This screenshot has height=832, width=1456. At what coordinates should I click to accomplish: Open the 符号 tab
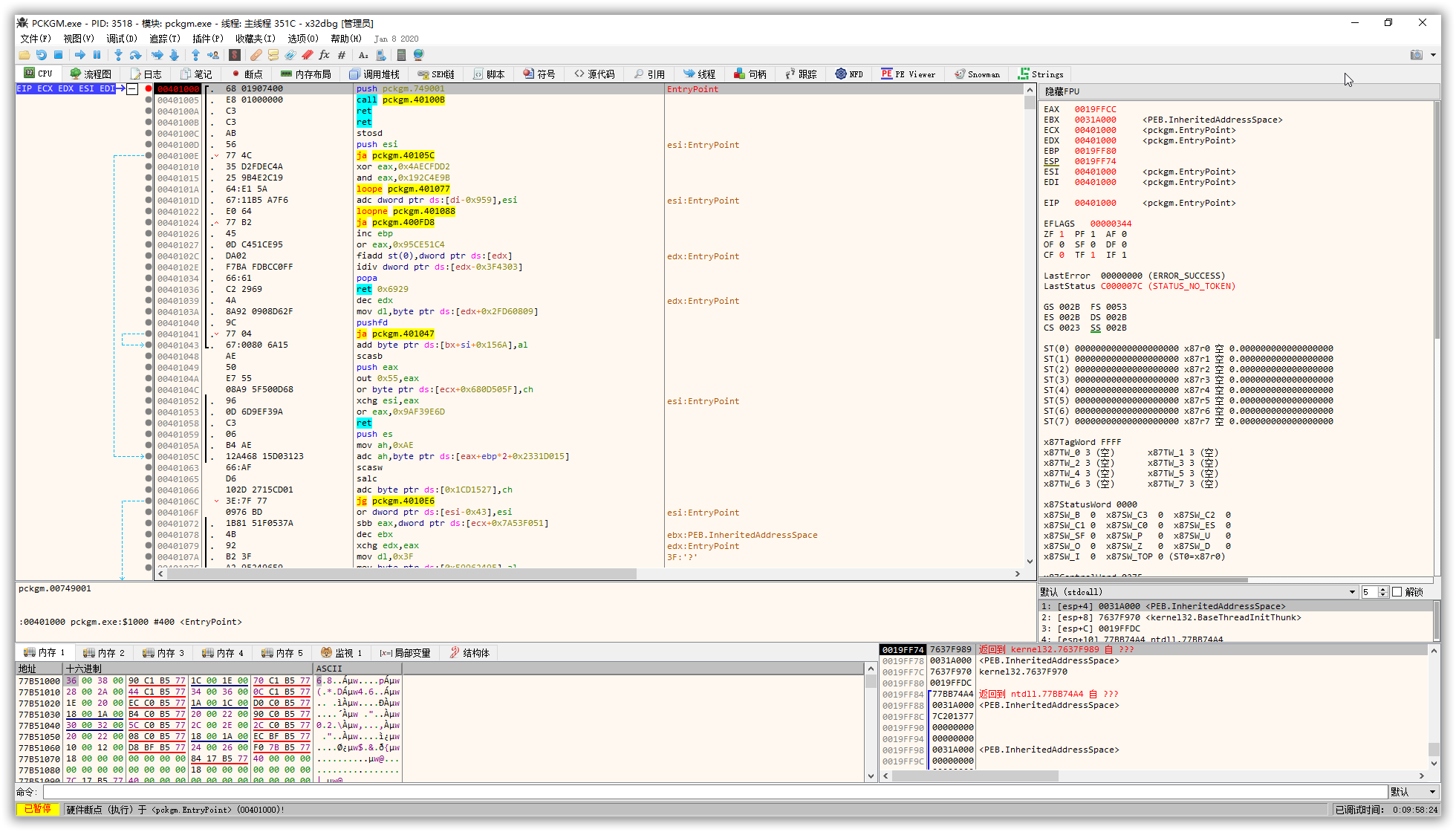tap(539, 74)
